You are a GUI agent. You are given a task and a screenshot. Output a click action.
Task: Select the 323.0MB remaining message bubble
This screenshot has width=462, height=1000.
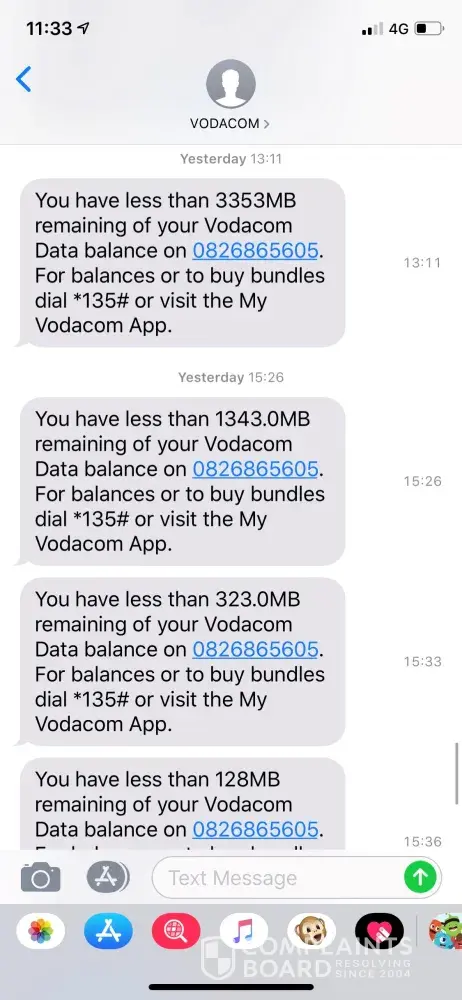pyautogui.click(x=180, y=661)
